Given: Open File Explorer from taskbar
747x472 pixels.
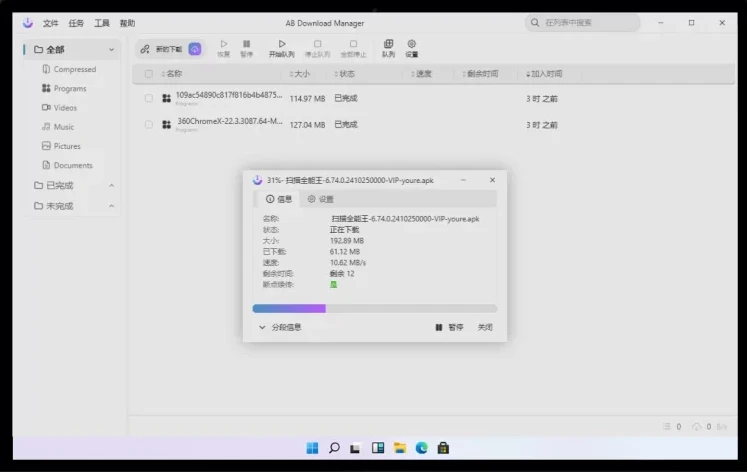Looking at the screenshot, I should click(x=400, y=448).
